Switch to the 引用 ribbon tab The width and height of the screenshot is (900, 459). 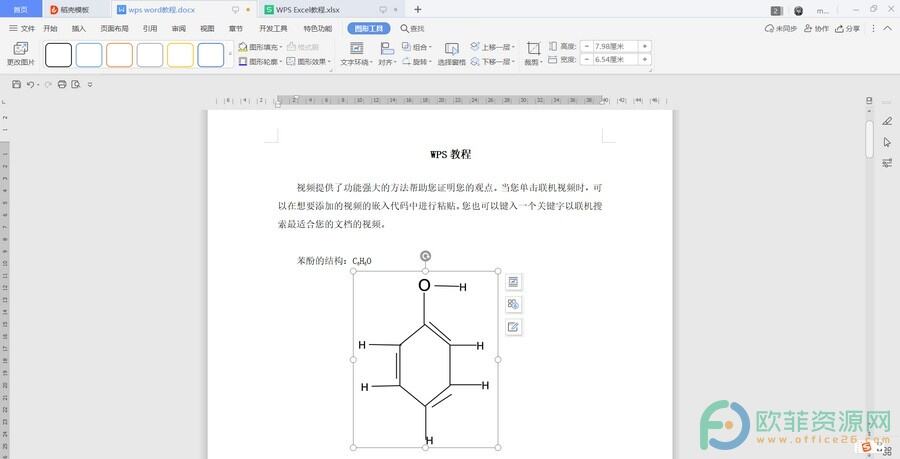coord(150,28)
